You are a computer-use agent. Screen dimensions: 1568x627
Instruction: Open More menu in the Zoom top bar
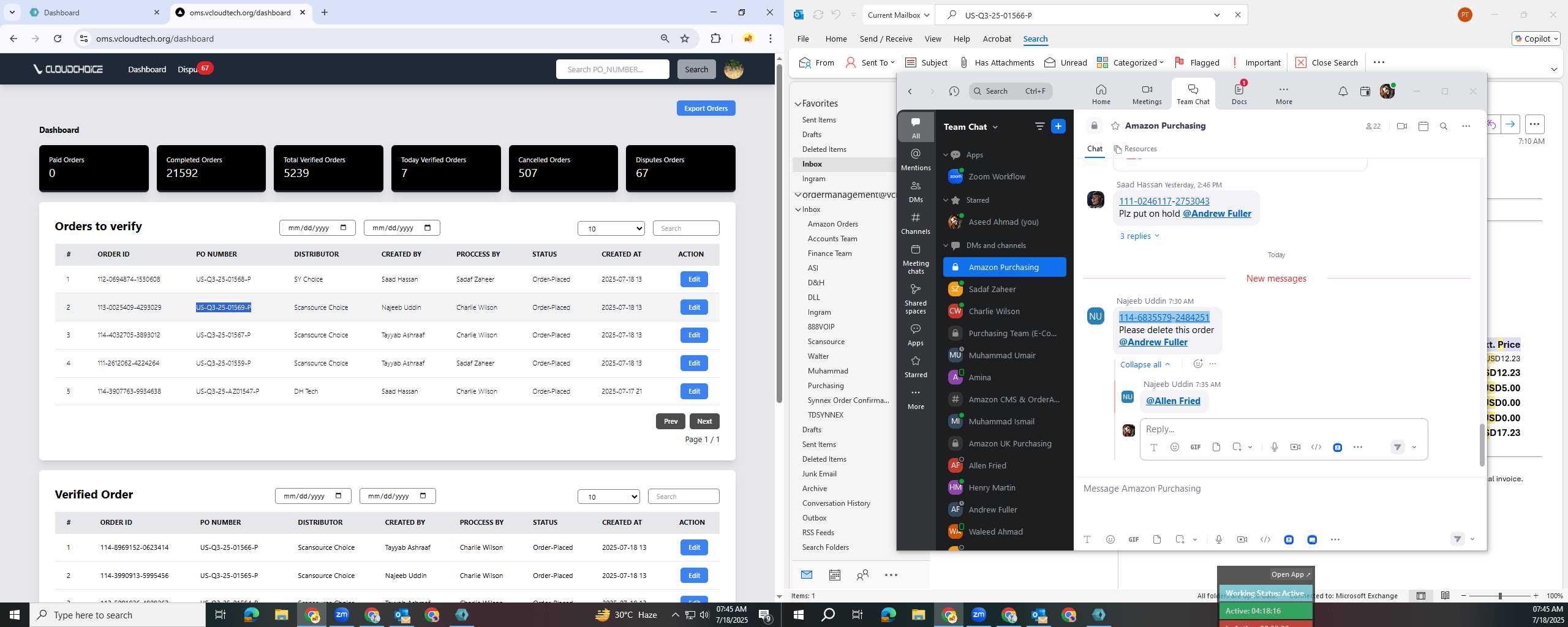[1284, 94]
